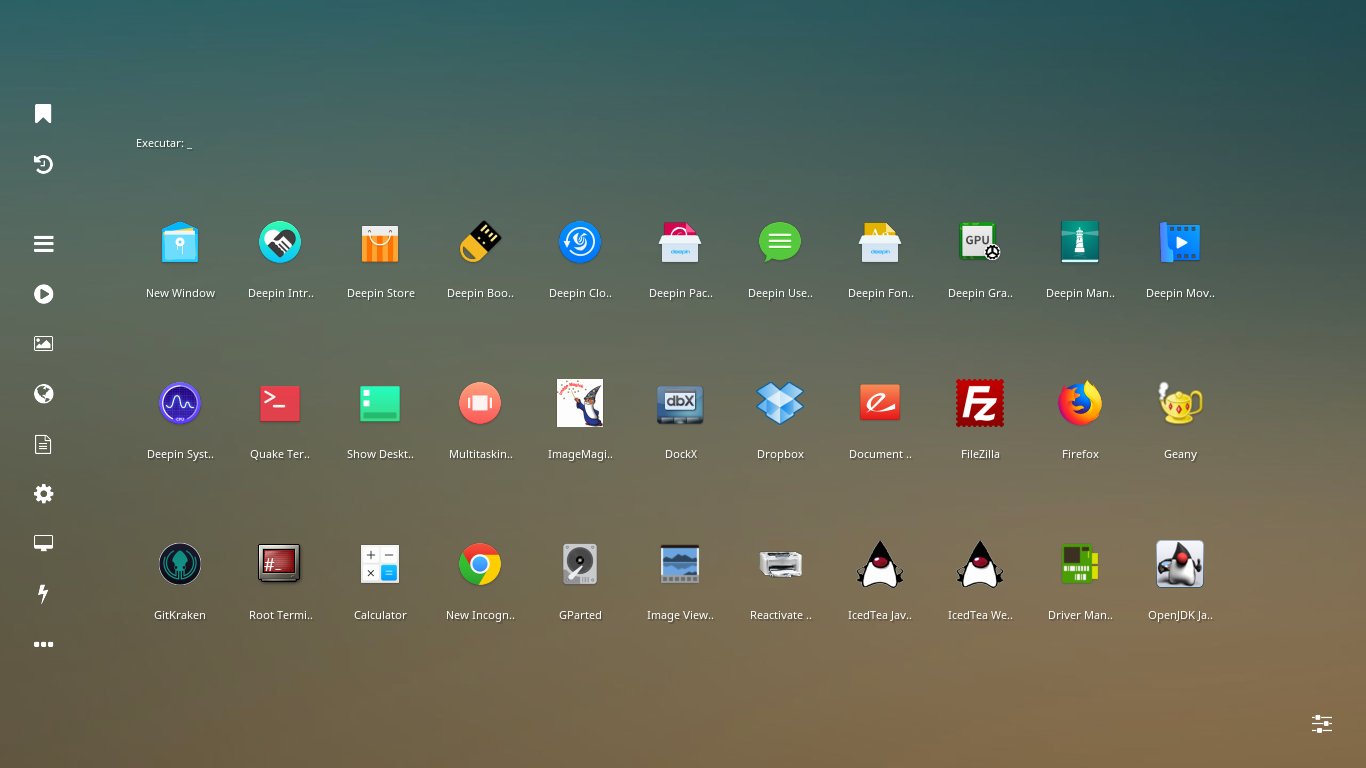The width and height of the screenshot is (1366, 768).
Task: Open GParted disk icon
Action: pos(580,564)
